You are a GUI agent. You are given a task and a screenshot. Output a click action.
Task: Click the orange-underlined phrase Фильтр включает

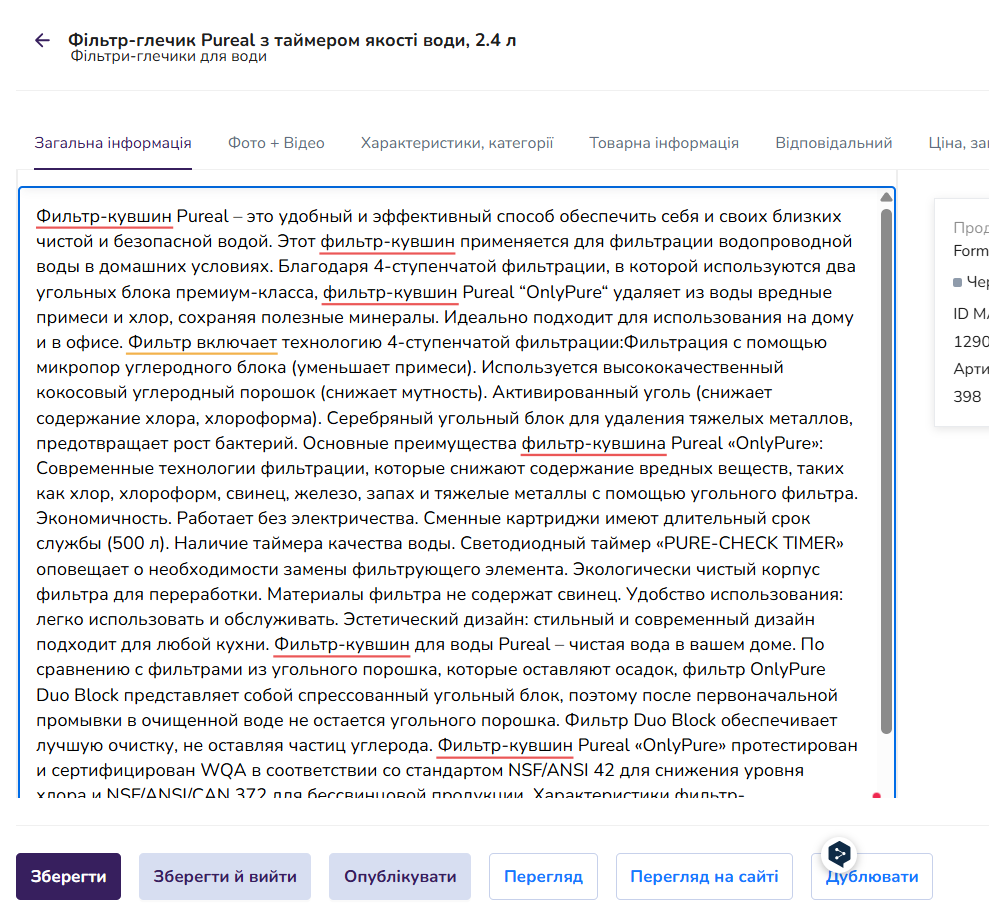[x=202, y=342]
